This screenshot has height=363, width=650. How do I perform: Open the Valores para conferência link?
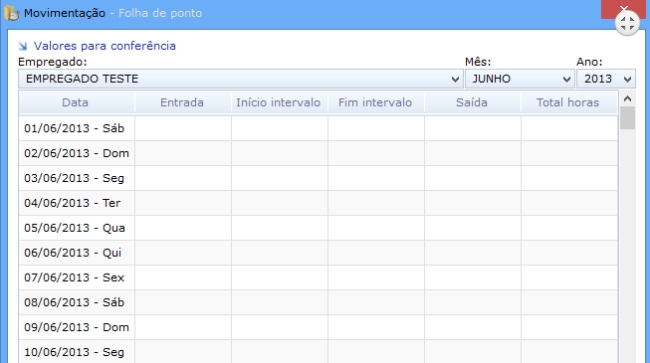tap(104, 46)
